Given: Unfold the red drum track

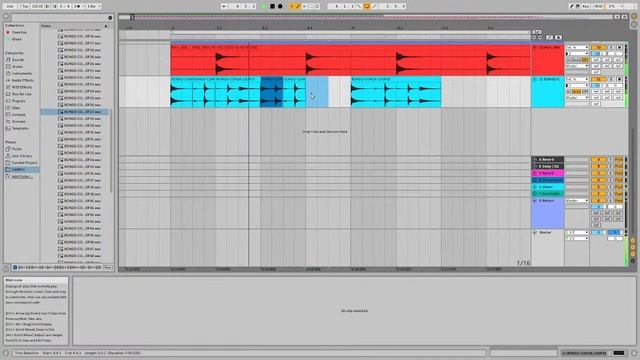Looking at the screenshot, I should (x=535, y=47).
